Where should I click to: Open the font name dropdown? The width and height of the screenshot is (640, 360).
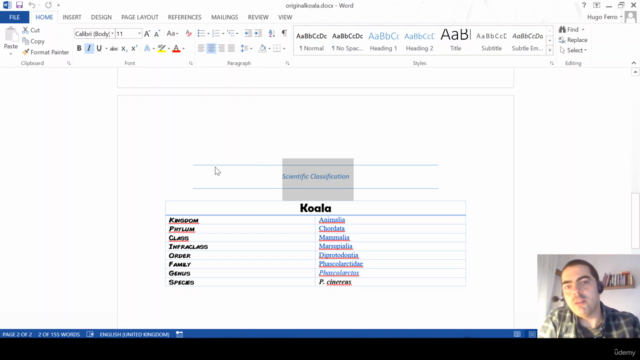click(113, 34)
